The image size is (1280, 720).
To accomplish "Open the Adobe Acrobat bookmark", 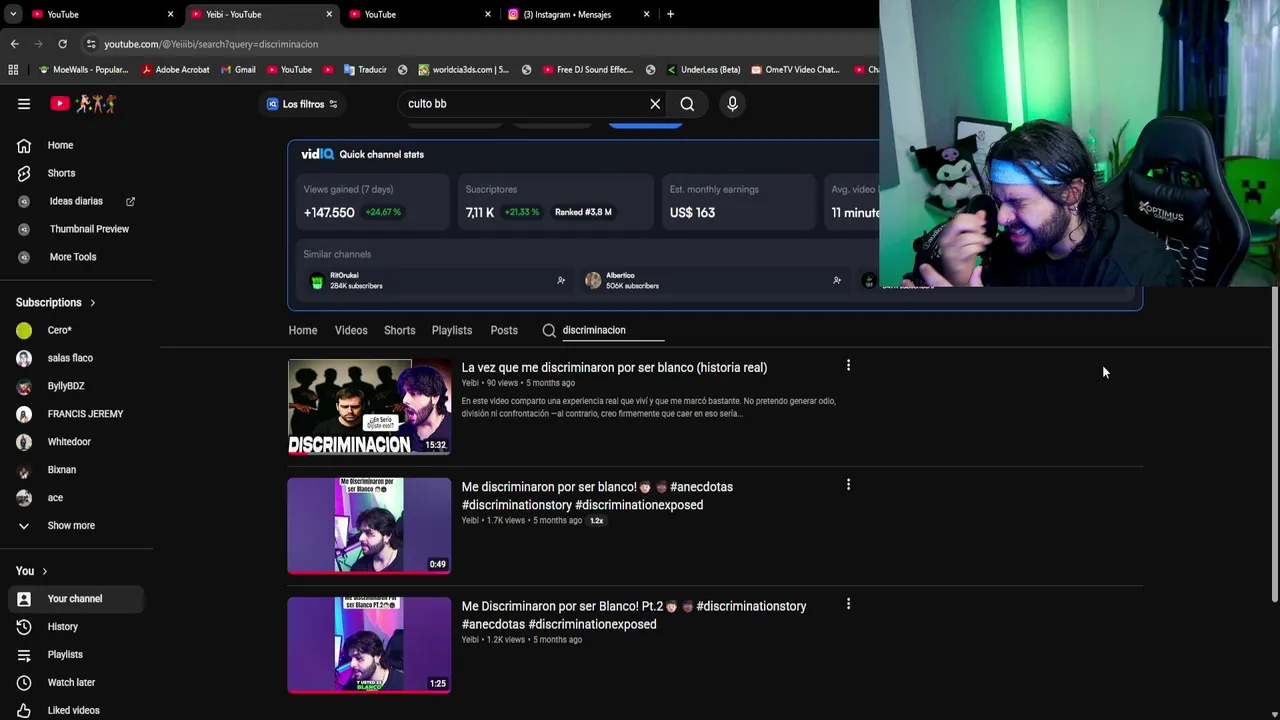I will [x=175, y=70].
